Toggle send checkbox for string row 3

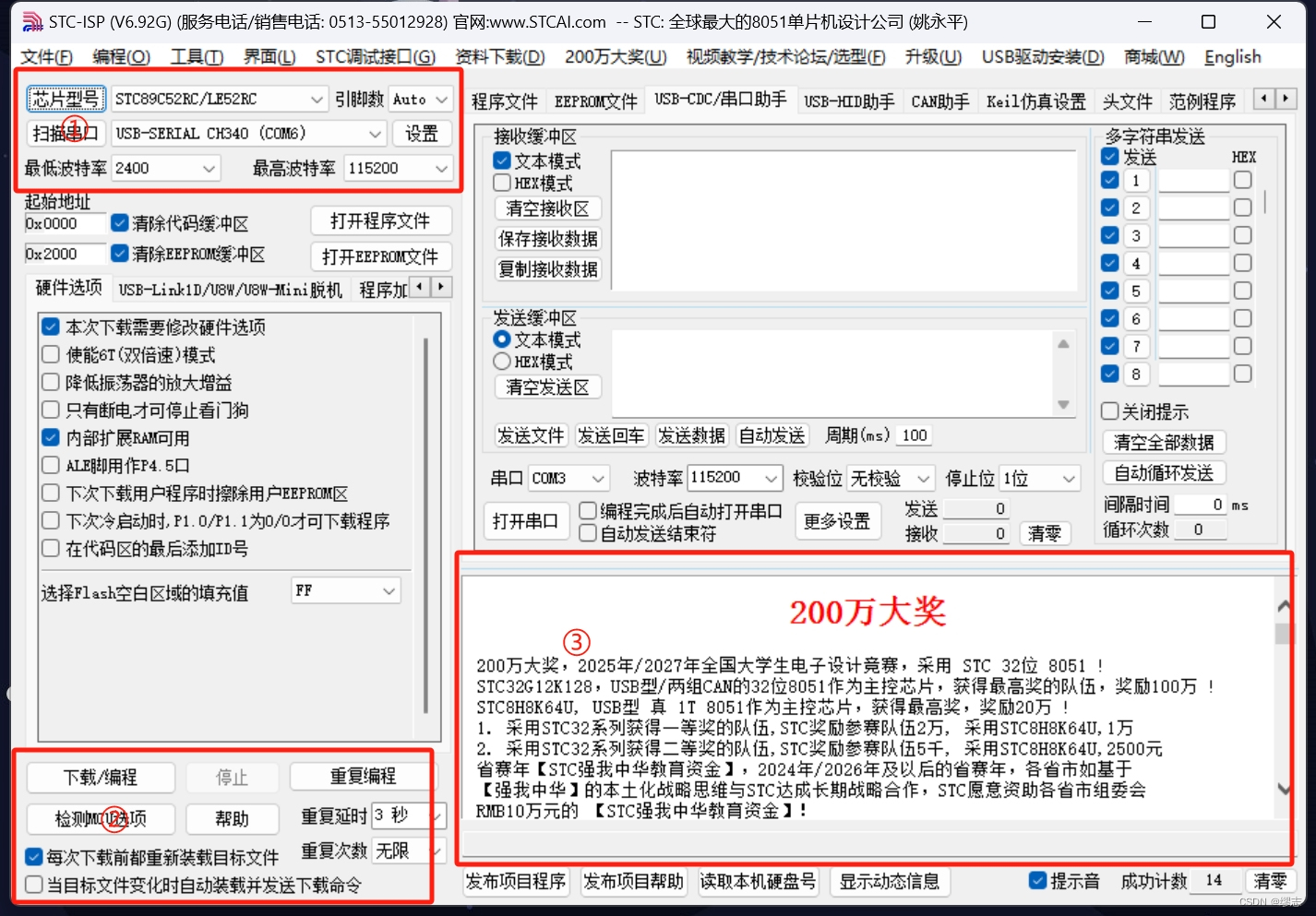[x=1110, y=235]
